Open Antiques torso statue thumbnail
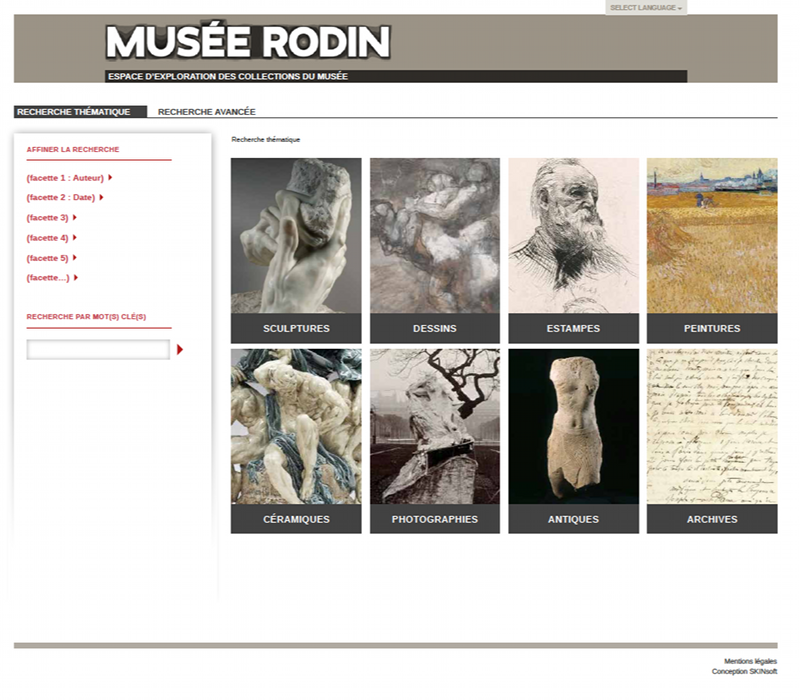The height and width of the screenshot is (700, 800). pos(573,427)
